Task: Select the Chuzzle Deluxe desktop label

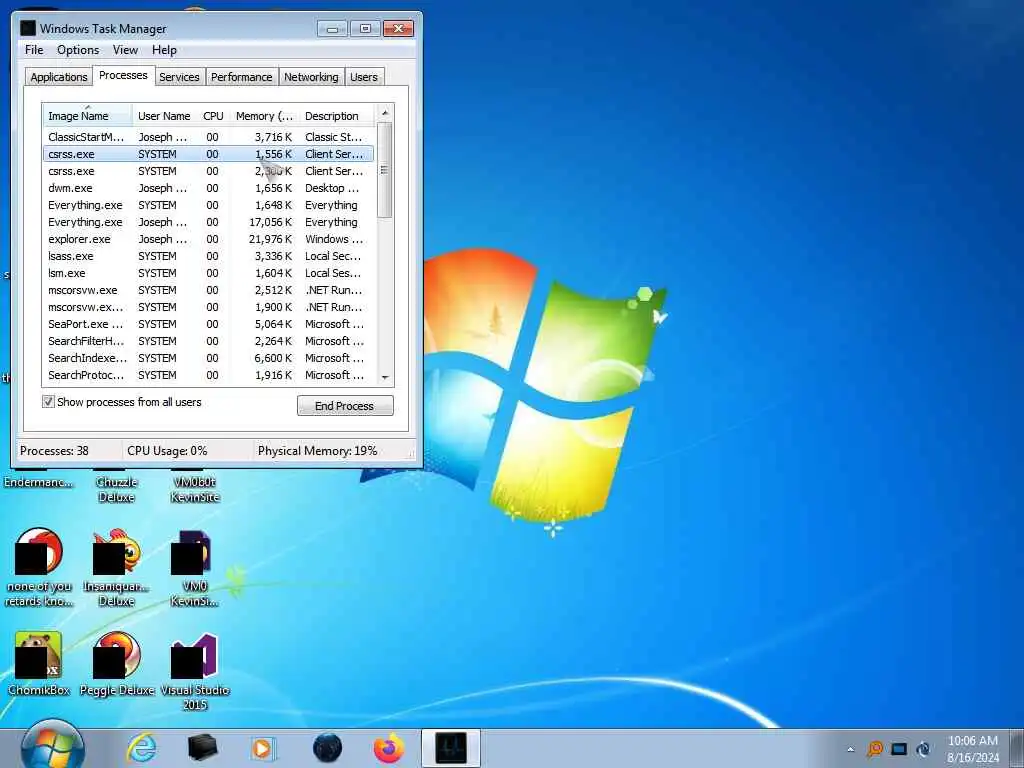Action: click(x=116, y=489)
